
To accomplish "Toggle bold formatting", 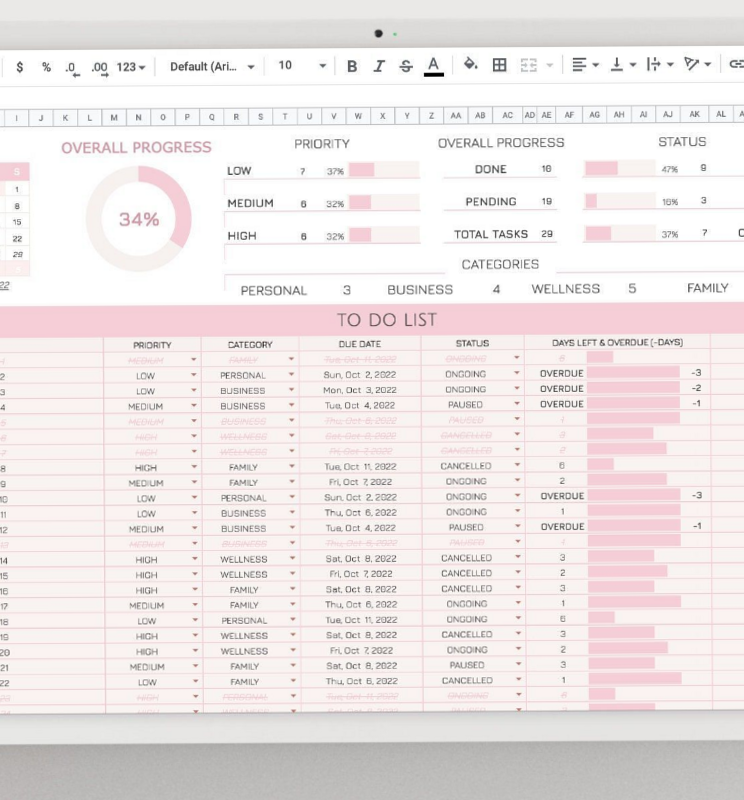I will (352, 66).
